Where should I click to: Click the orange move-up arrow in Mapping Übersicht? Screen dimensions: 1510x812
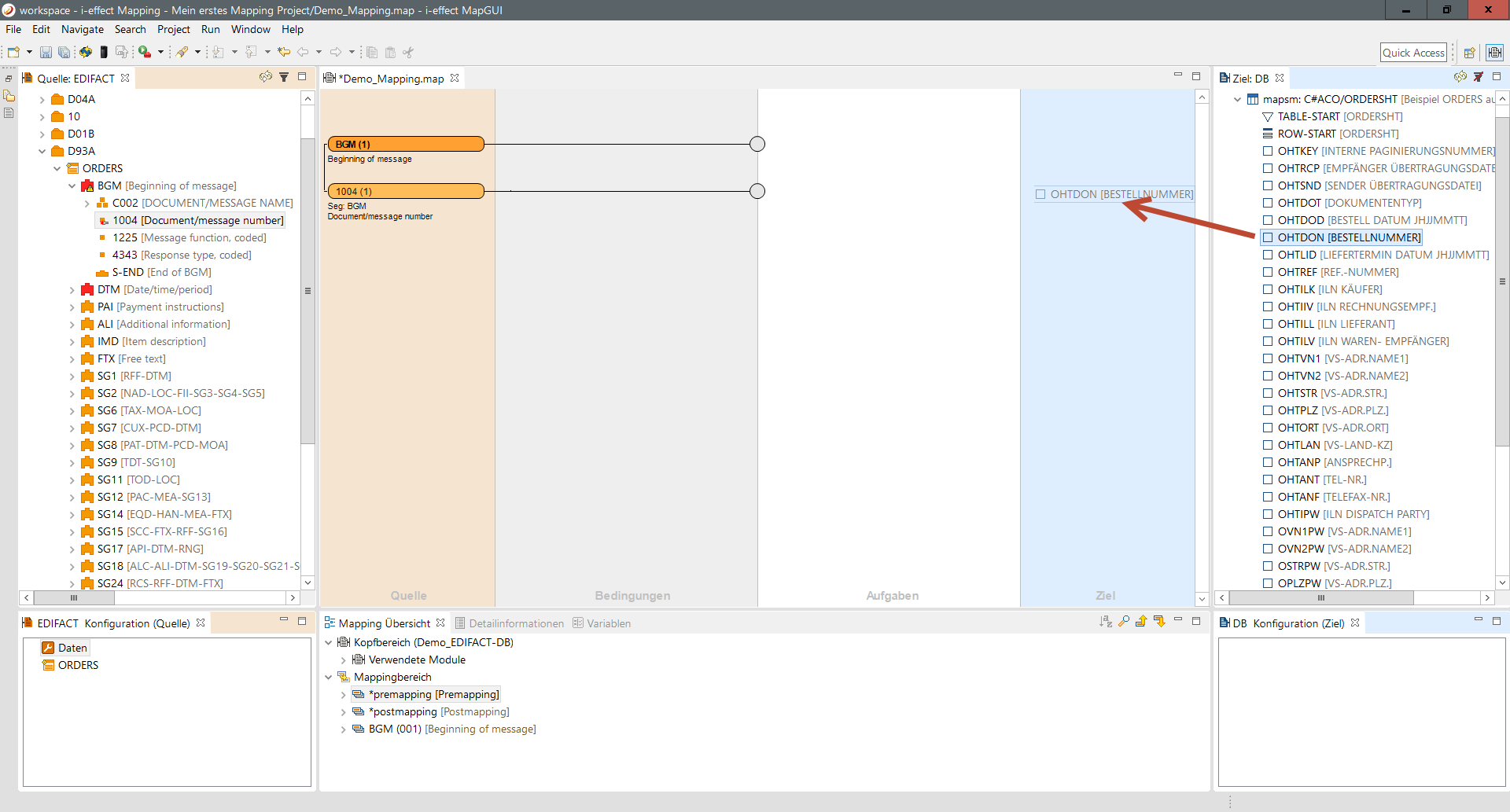click(1141, 622)
